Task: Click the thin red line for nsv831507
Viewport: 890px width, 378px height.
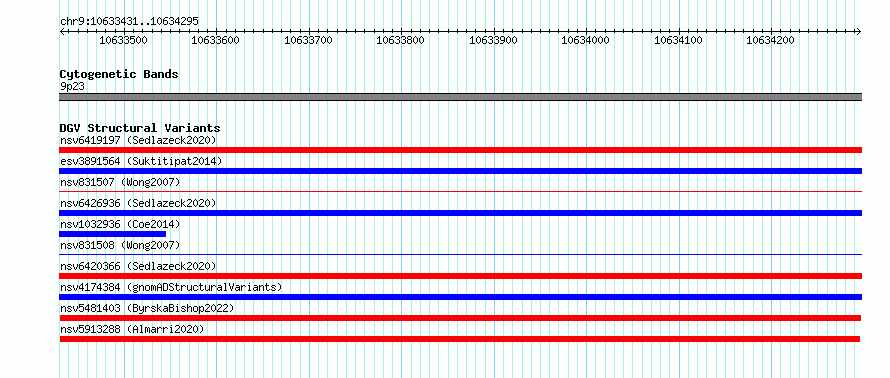Action: pyautogui.click(x=460, y=192)
